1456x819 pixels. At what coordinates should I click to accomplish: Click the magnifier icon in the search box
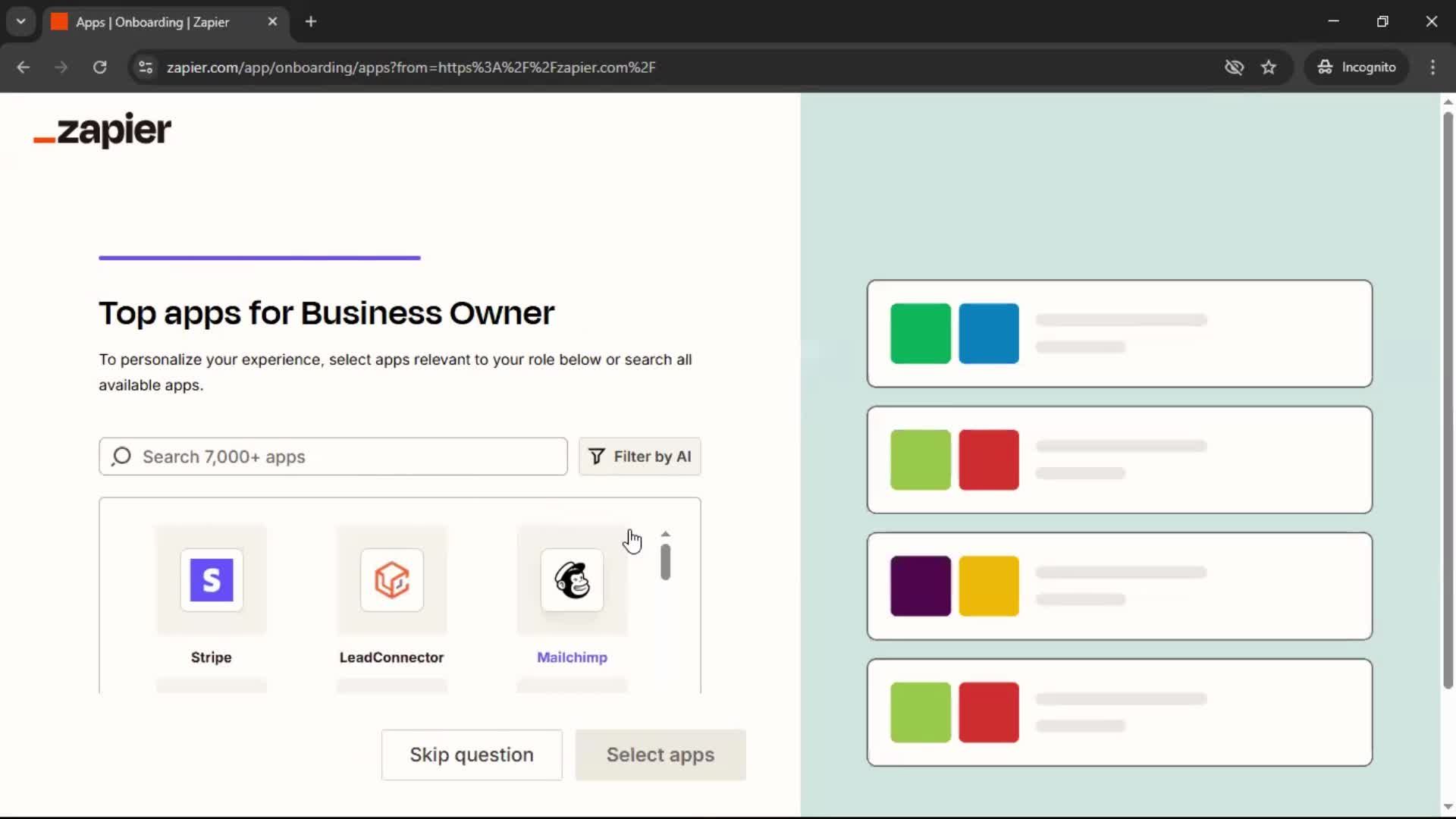[x=121, y=457]
